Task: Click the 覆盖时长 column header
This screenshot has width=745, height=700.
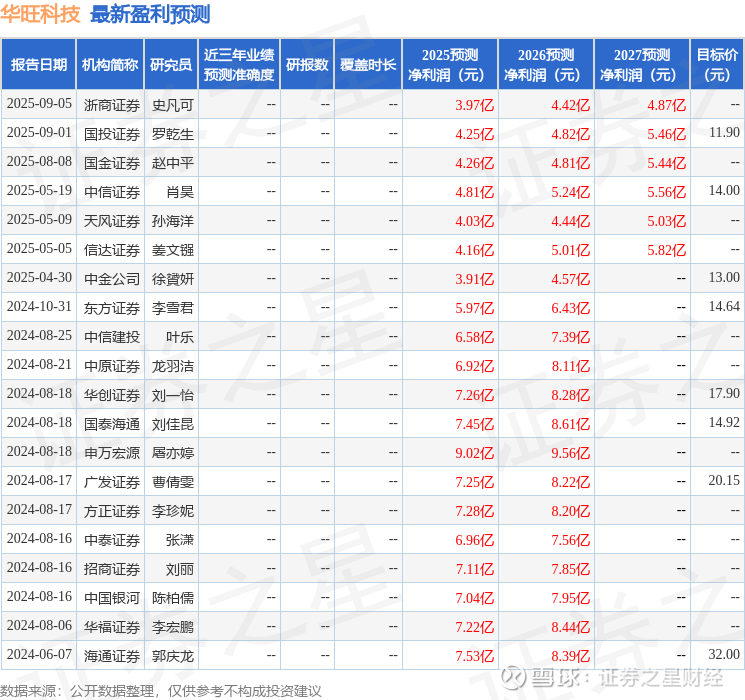Action: [368, 65]
